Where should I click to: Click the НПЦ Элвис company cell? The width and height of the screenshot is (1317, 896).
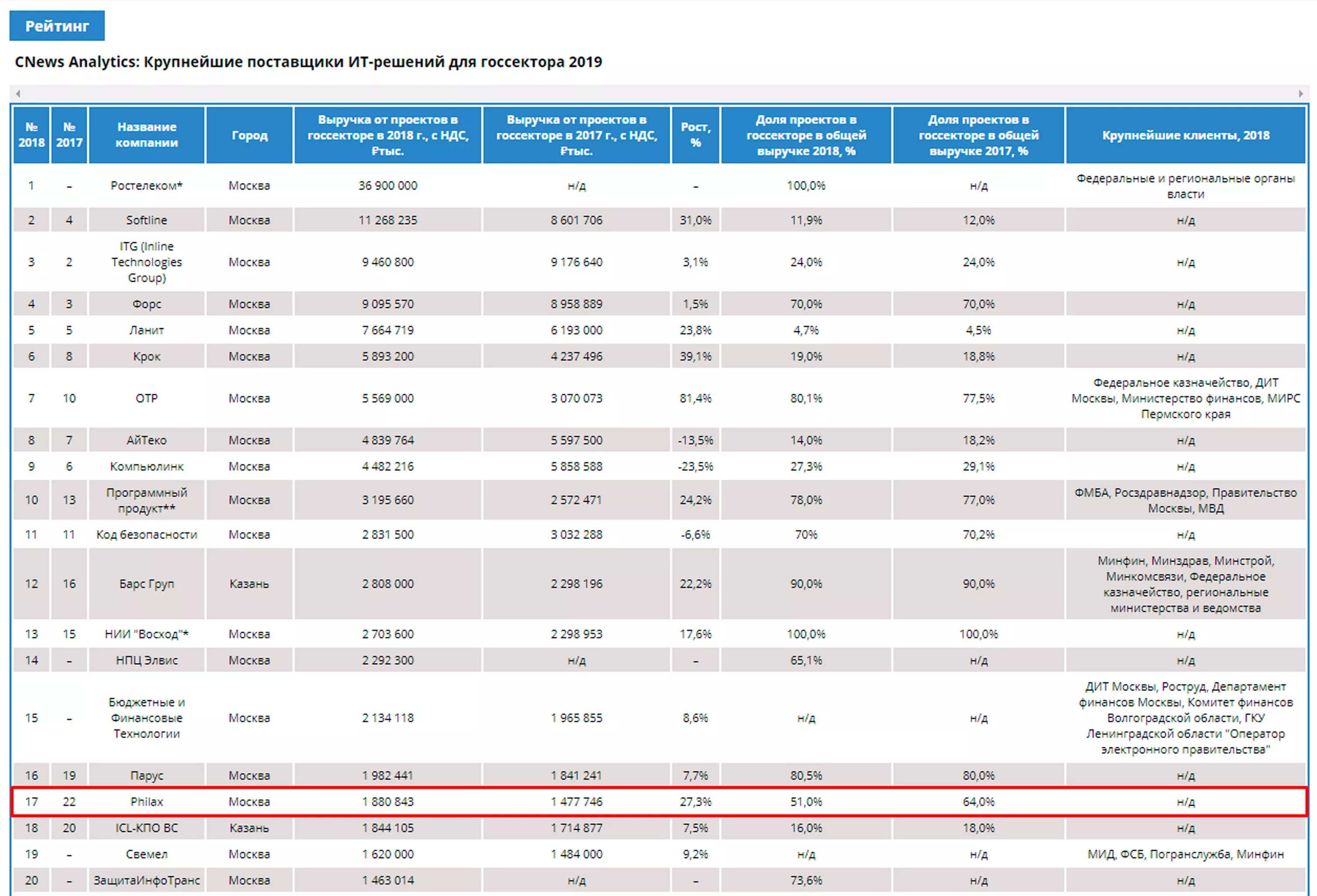pos(147,660)
